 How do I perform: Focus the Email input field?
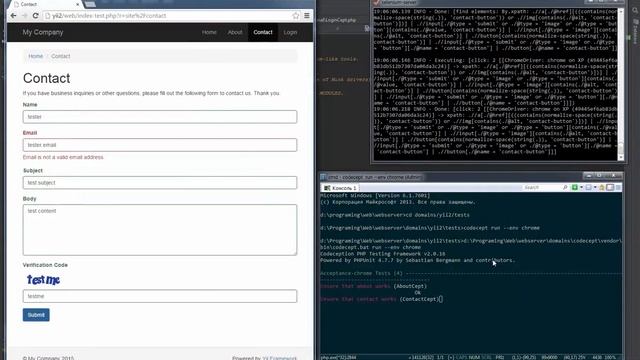tap(160, 145)
